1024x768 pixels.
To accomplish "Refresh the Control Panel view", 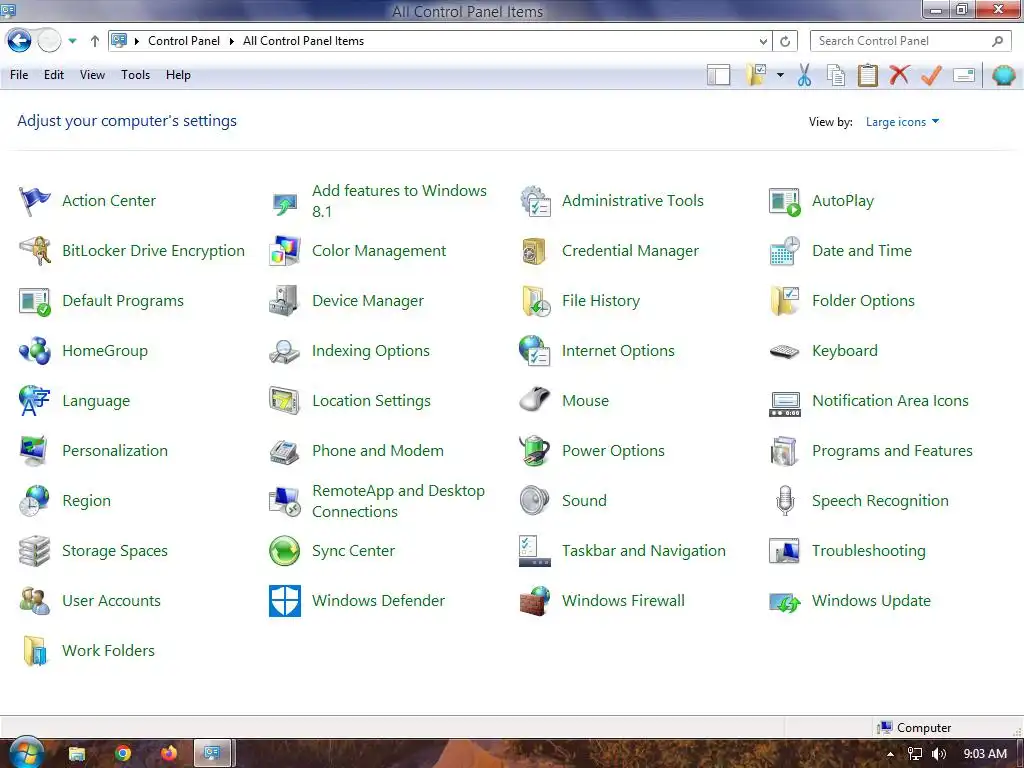I will 785,41.
